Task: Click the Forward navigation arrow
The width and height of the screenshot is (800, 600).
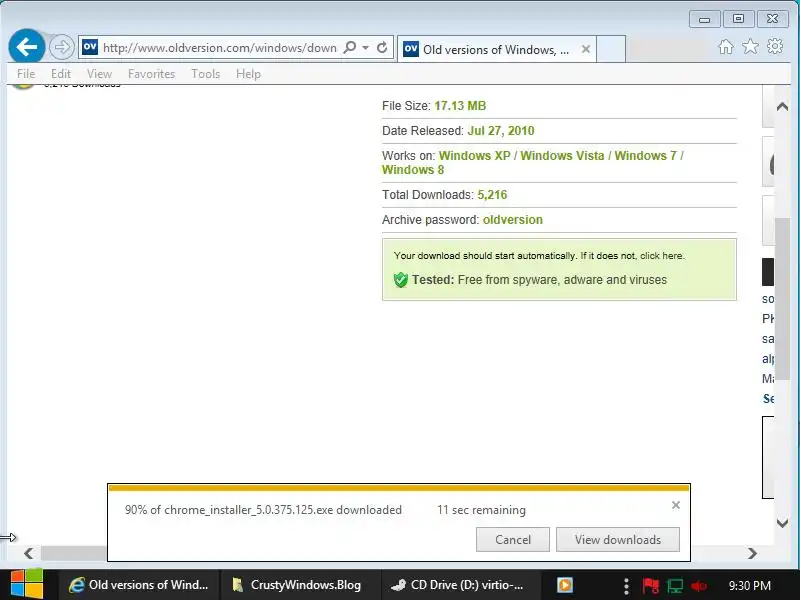Action: 62,47
